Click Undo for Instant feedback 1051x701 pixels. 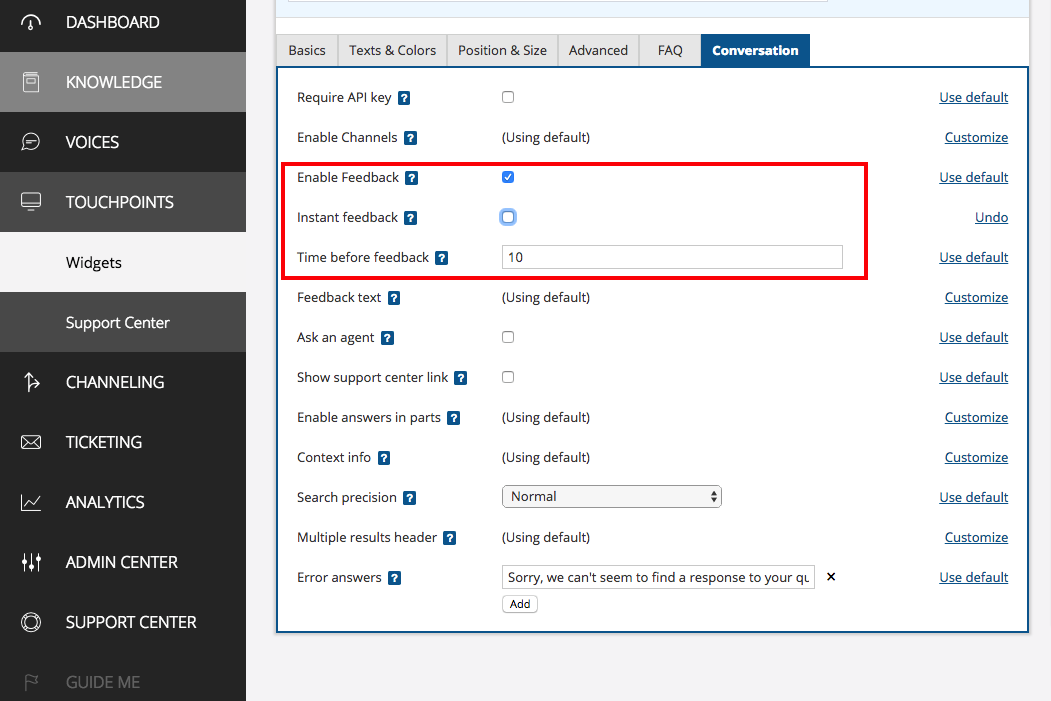click(x=991, y=217)
